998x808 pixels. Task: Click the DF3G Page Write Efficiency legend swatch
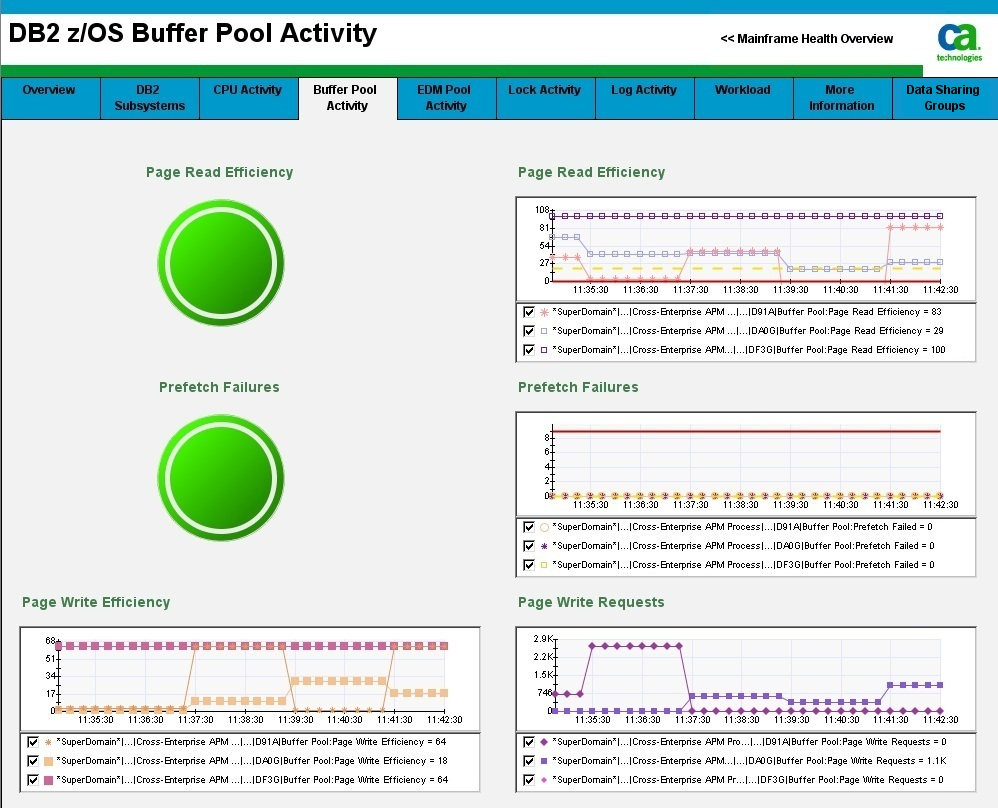click(x=48, y=780)
